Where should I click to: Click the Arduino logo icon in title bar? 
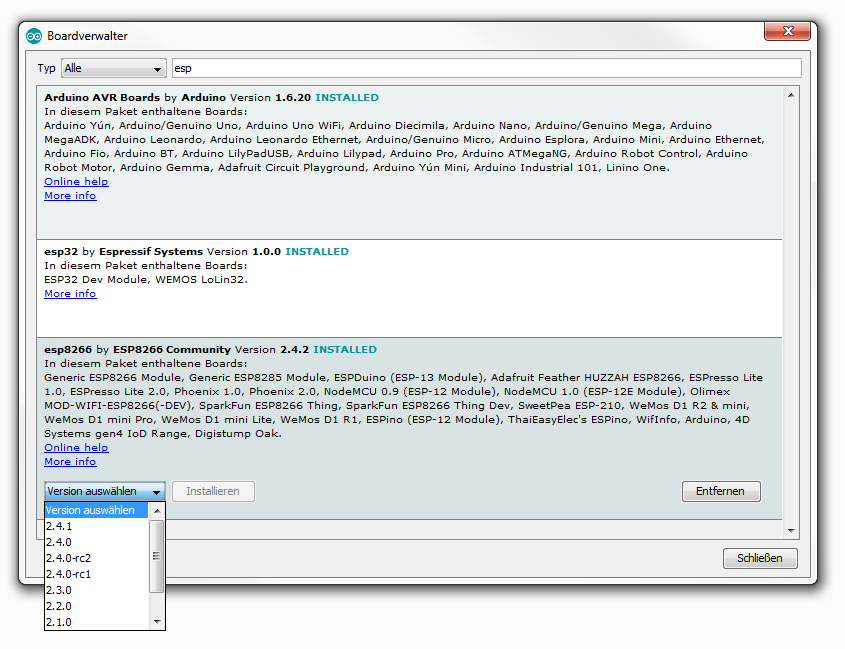(x=33, y=36)
